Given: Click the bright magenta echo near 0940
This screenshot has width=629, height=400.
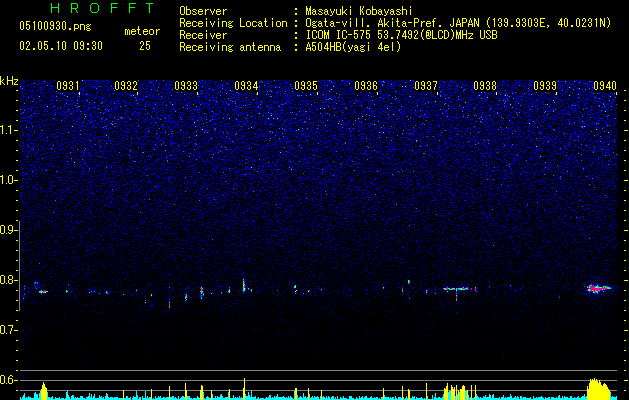Looking at the screenshot, I should tap(598, 288).
